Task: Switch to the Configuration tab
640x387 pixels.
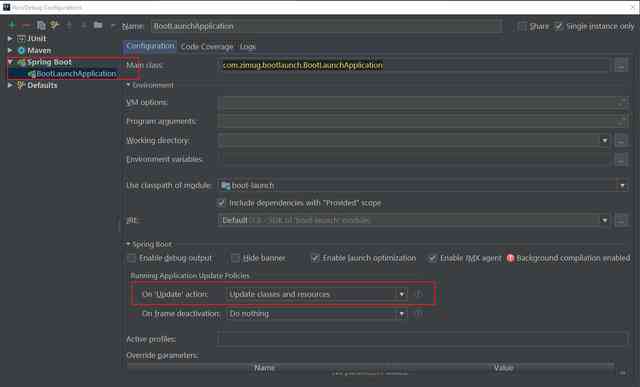Action: coord(150,46)
